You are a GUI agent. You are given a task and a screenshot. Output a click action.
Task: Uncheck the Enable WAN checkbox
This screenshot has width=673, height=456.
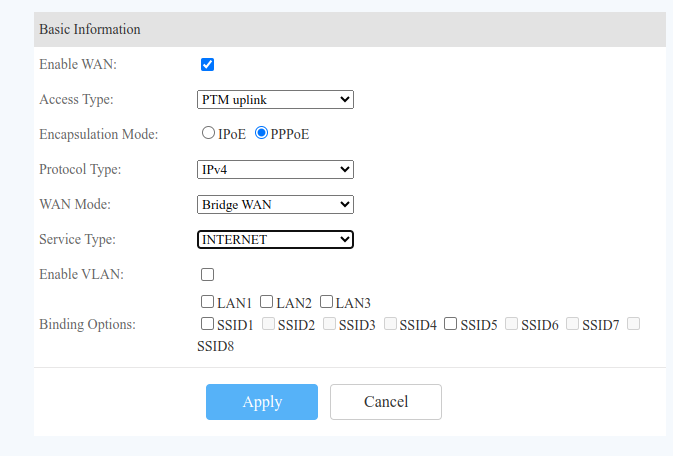click(x=208, y=65)
